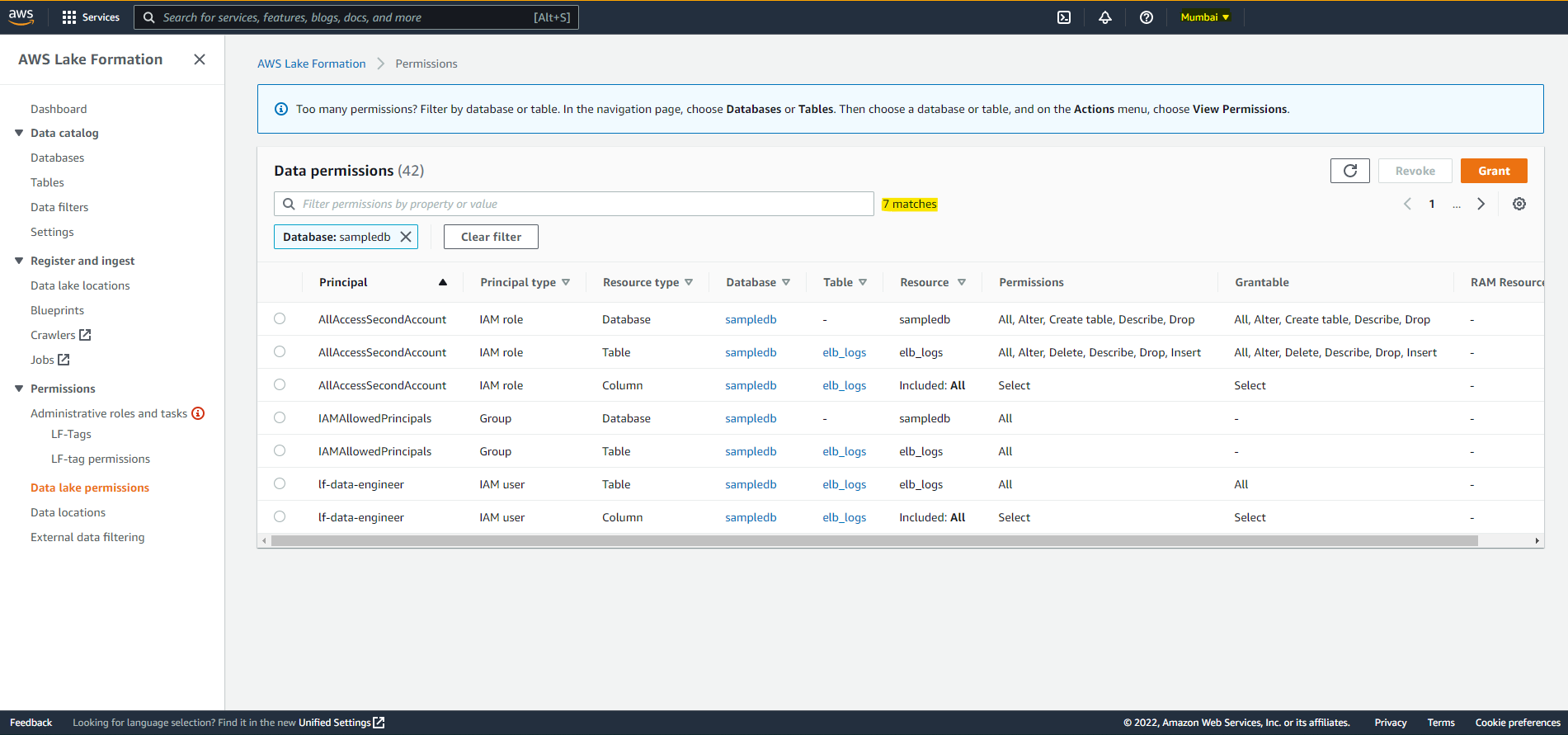This screenshot has height=735, width=1568.
Task: Open LF-tag permissions page
Action: 101,459
